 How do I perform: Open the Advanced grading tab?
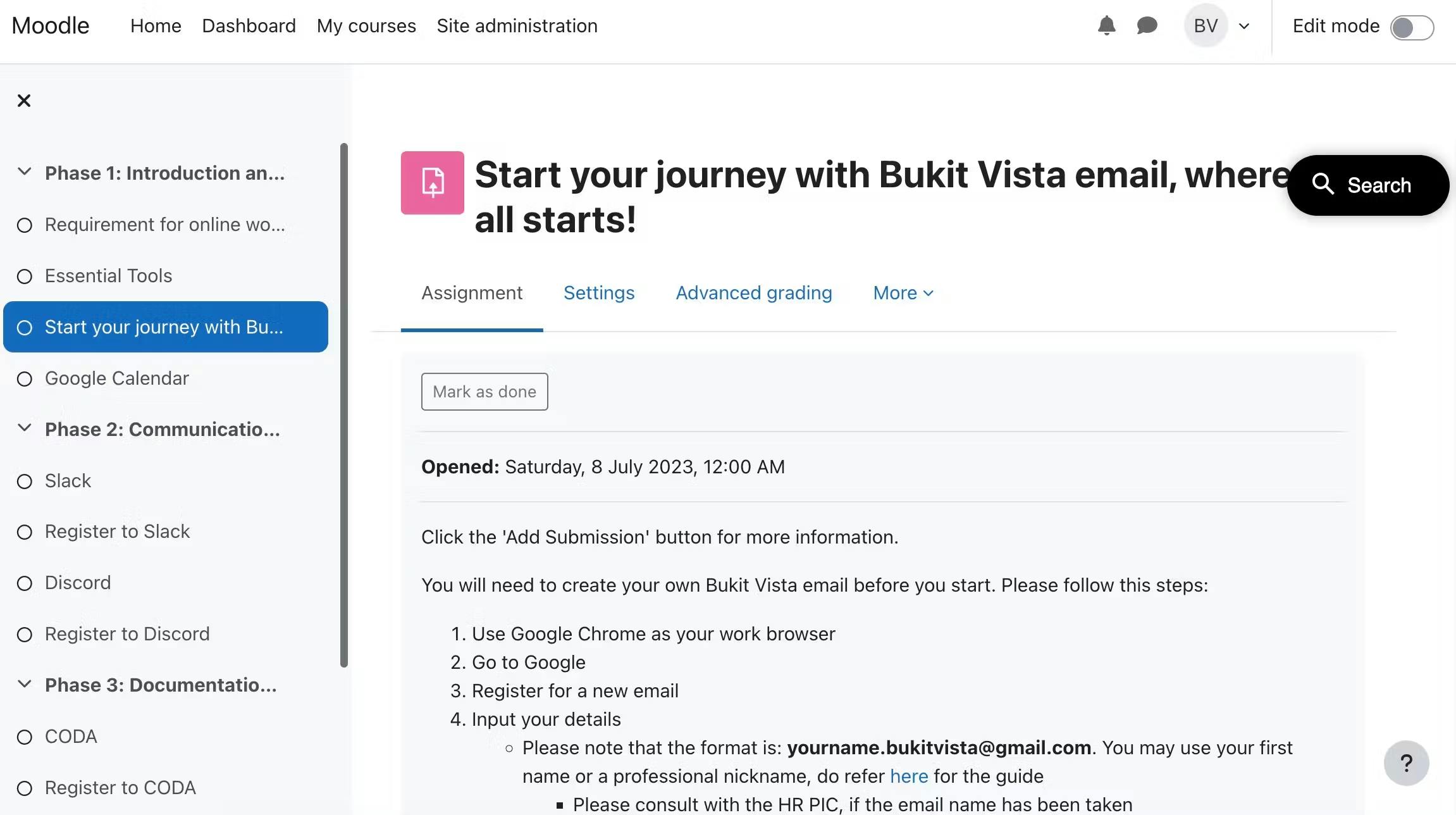[754, 293]
